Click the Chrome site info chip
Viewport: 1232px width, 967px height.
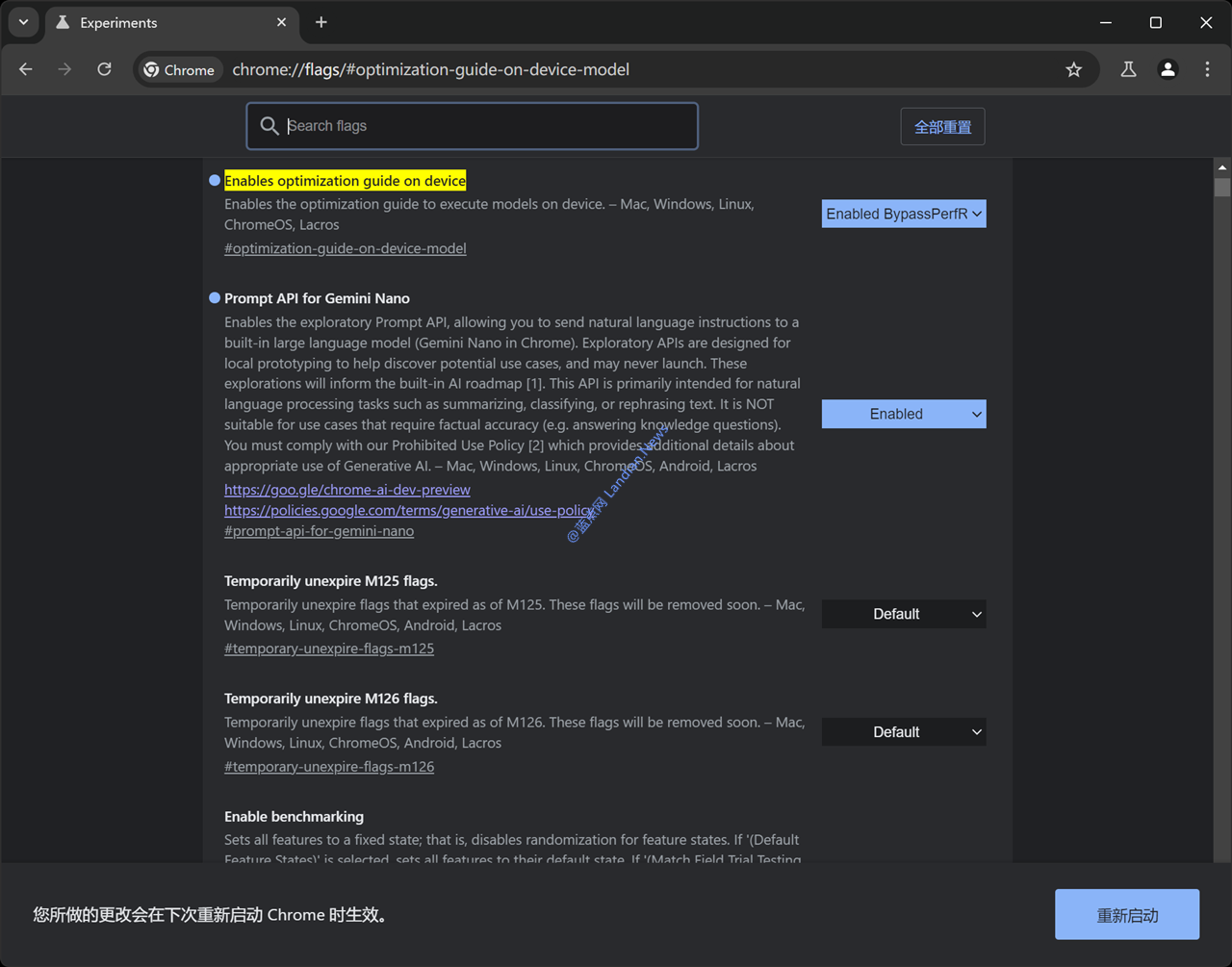click(179, 70)
